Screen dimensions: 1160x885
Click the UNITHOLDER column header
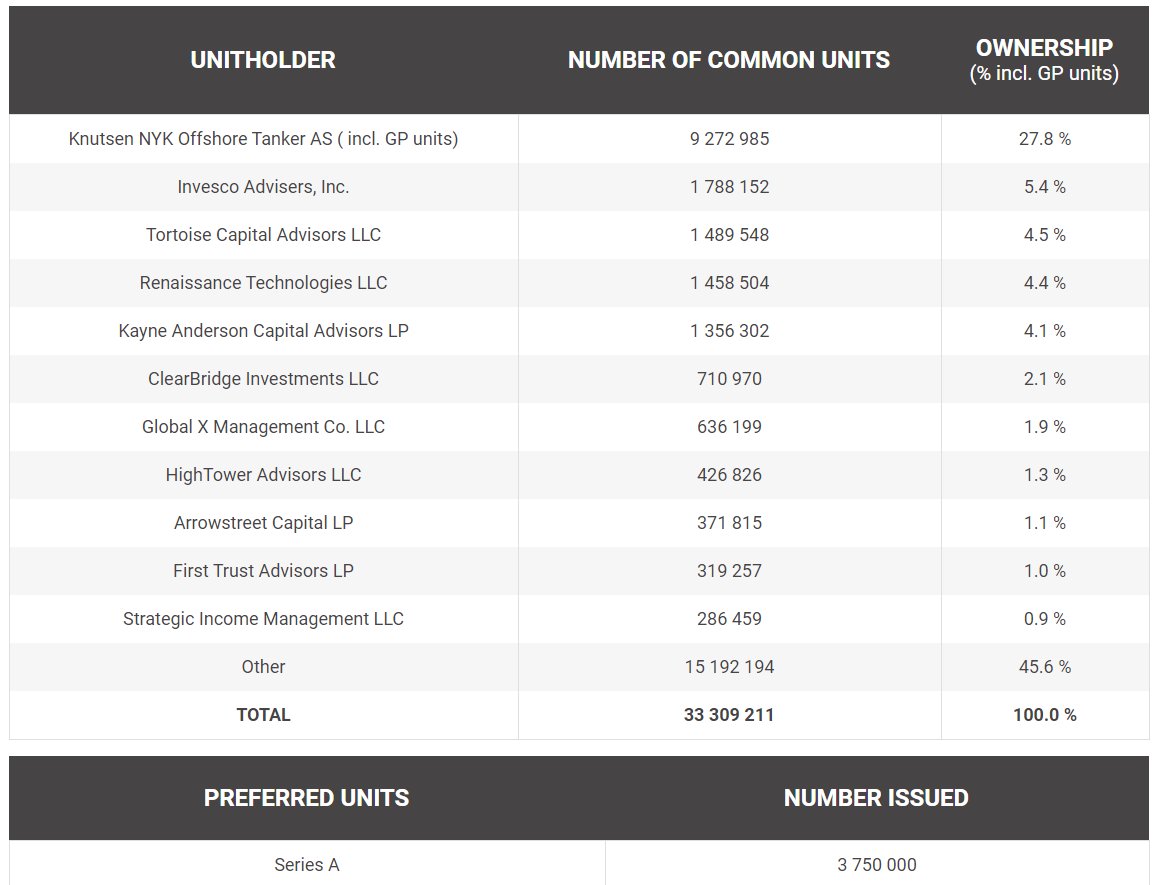tap(263, 60)
